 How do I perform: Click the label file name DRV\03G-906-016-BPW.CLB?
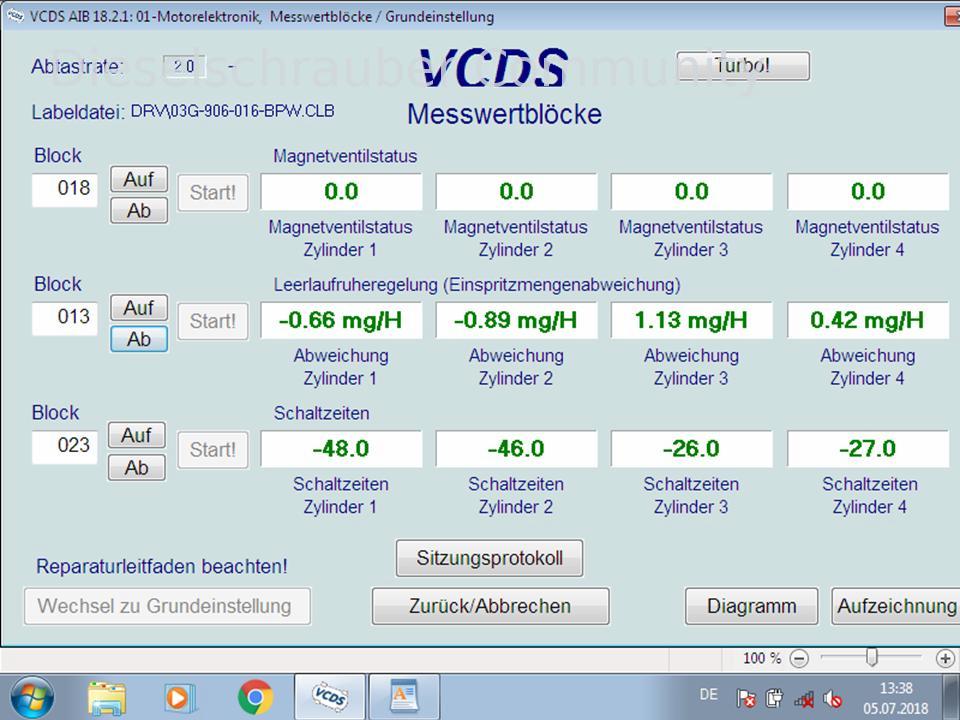pos(233,111)
